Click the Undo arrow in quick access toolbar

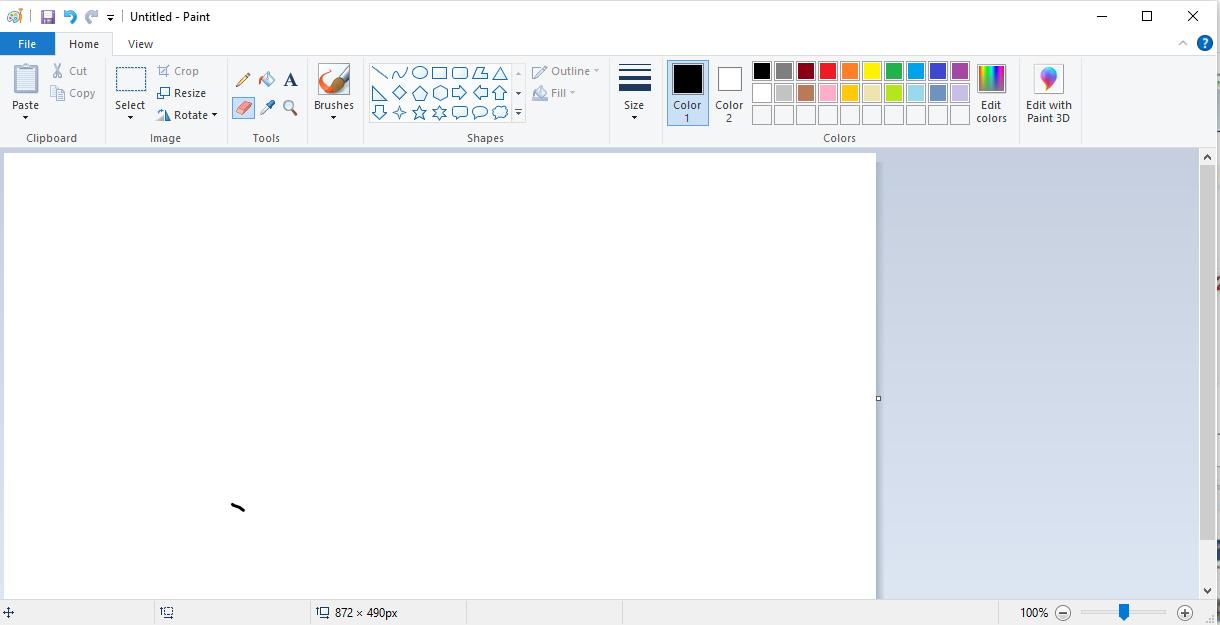(69, 17)
